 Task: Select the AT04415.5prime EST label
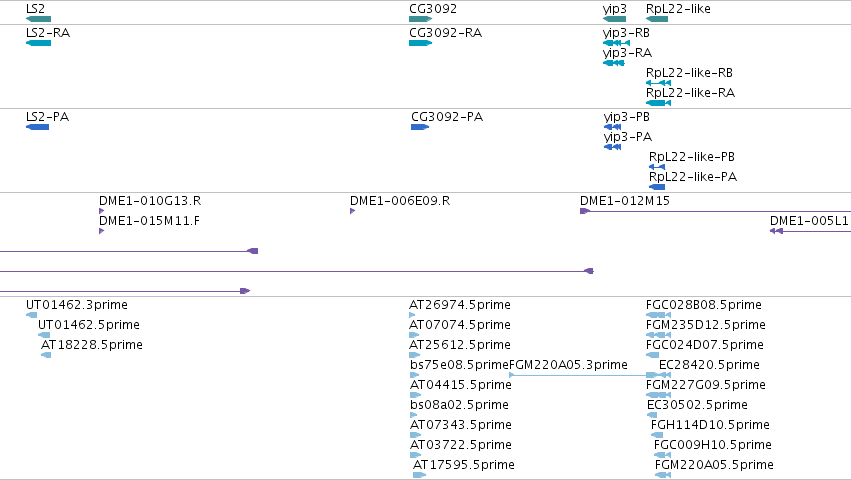point(461,385)
